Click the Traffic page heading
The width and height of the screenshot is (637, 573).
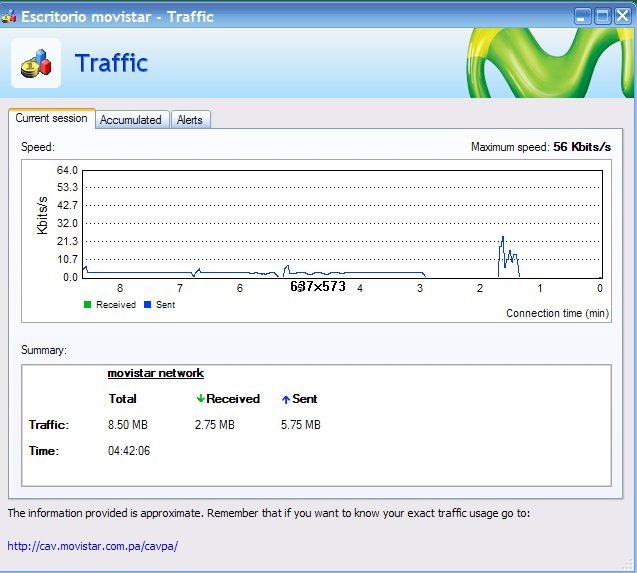[x=111, y=63]
